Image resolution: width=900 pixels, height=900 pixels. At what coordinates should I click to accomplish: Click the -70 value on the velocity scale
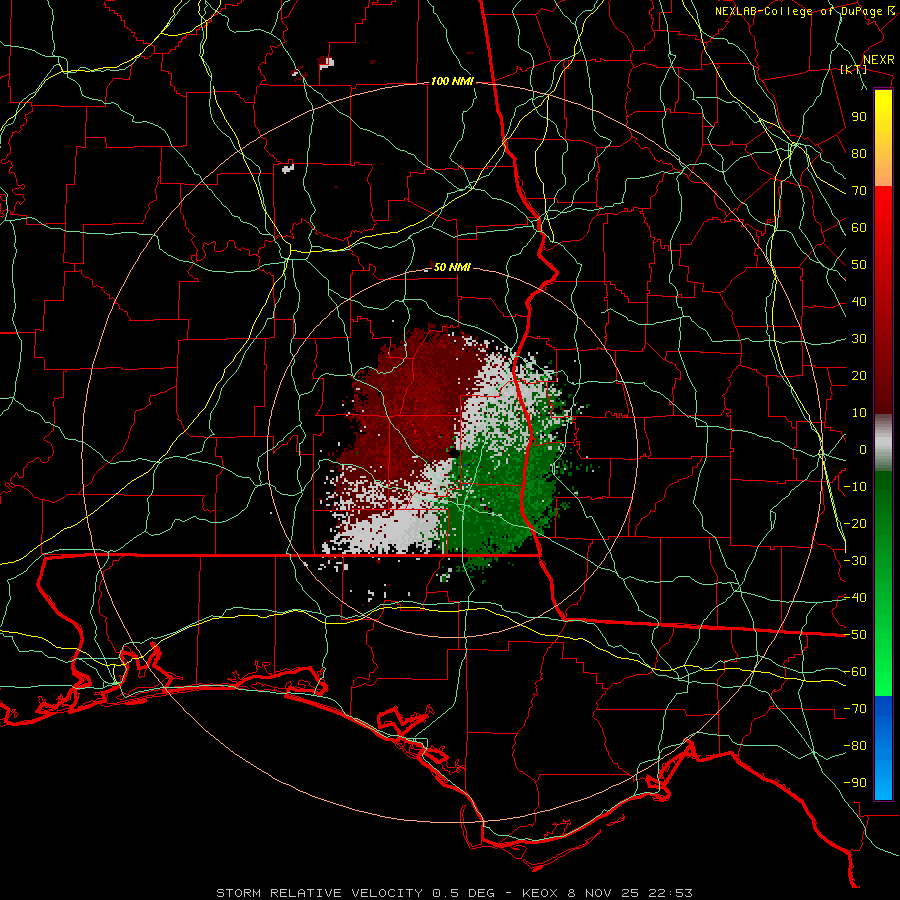(855, 709)
